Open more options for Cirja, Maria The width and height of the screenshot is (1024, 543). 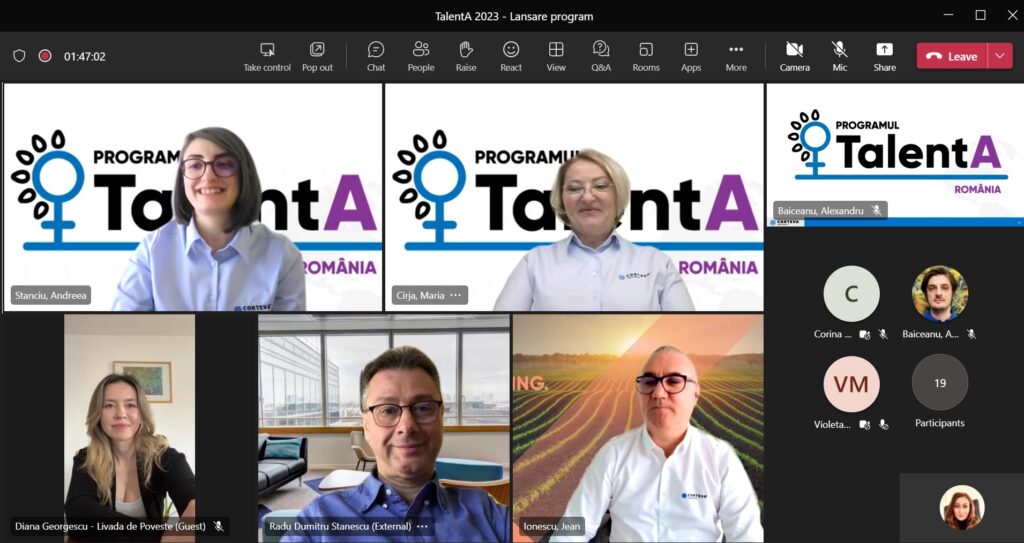coord(455,295)
